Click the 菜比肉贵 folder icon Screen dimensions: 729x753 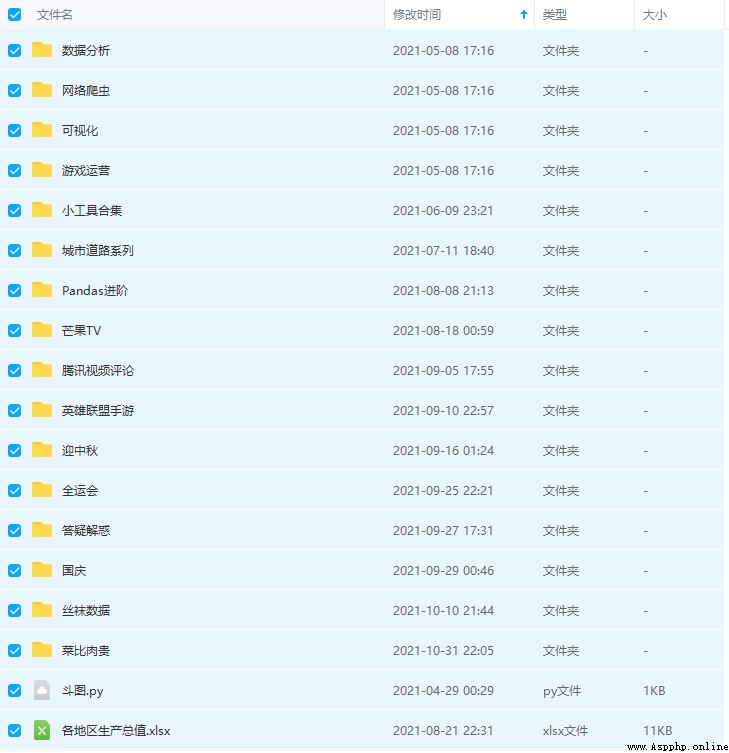tap(42, 650)
